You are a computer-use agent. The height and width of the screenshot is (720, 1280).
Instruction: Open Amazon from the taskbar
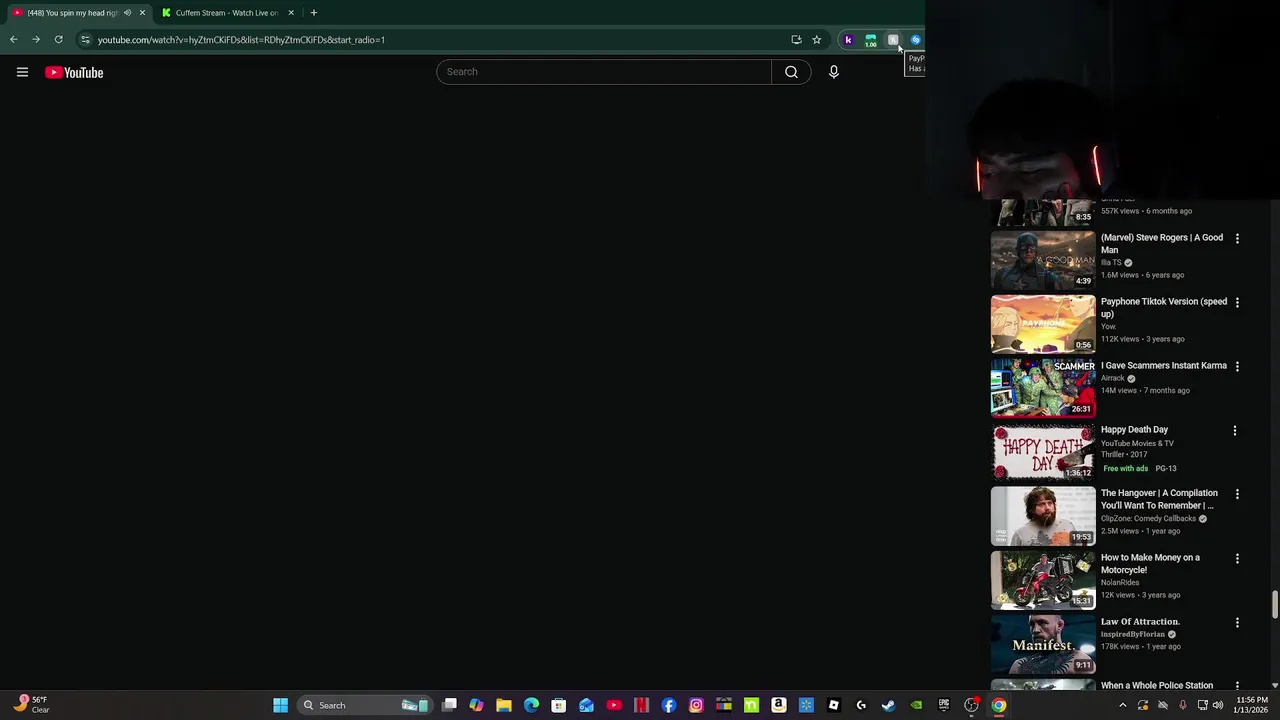[x=779, y=705]
